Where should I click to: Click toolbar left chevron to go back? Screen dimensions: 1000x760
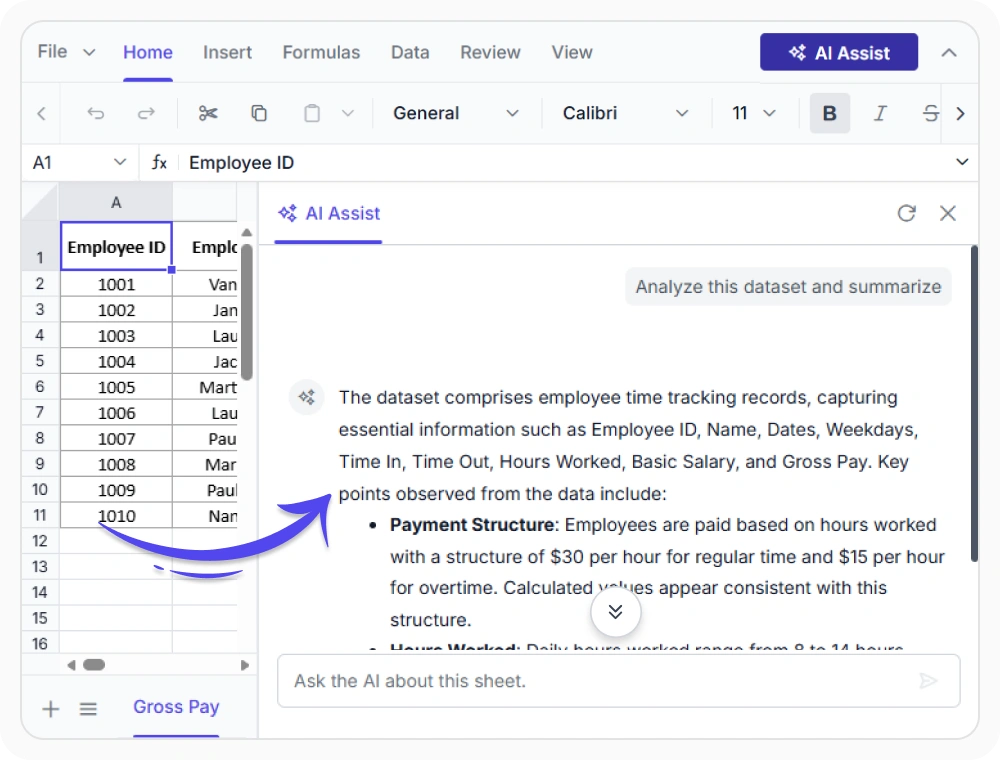pos(41,113)
